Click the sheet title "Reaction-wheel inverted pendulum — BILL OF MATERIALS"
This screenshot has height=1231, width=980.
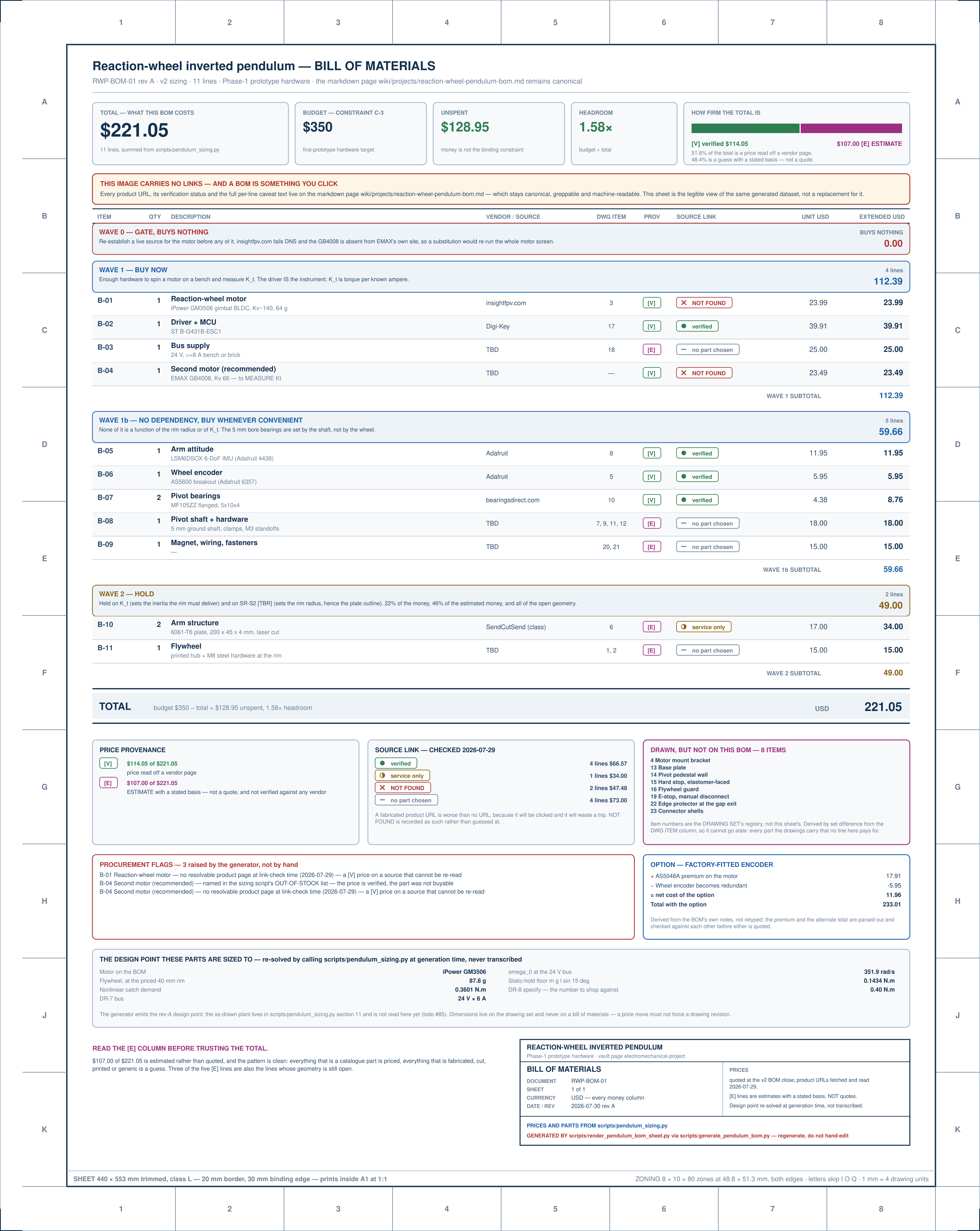(264, 66)
